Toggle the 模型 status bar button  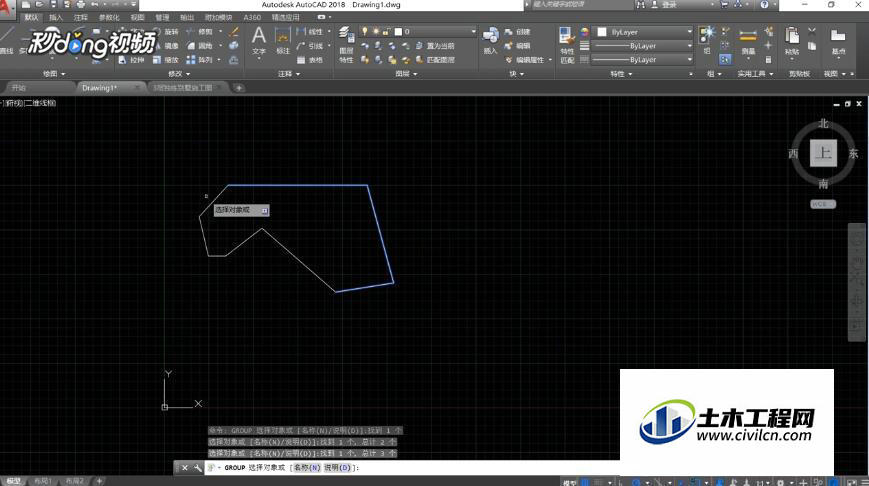pos(569,483)
